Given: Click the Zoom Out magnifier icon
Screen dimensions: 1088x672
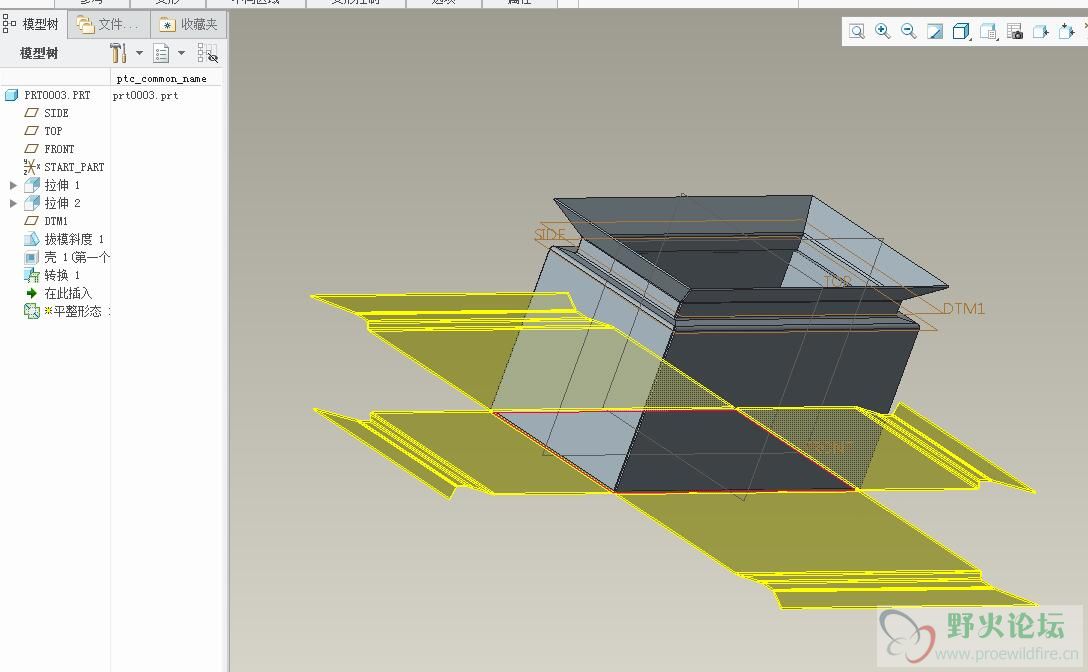Looking at the screenshot, I should click(x=908, y=31).
